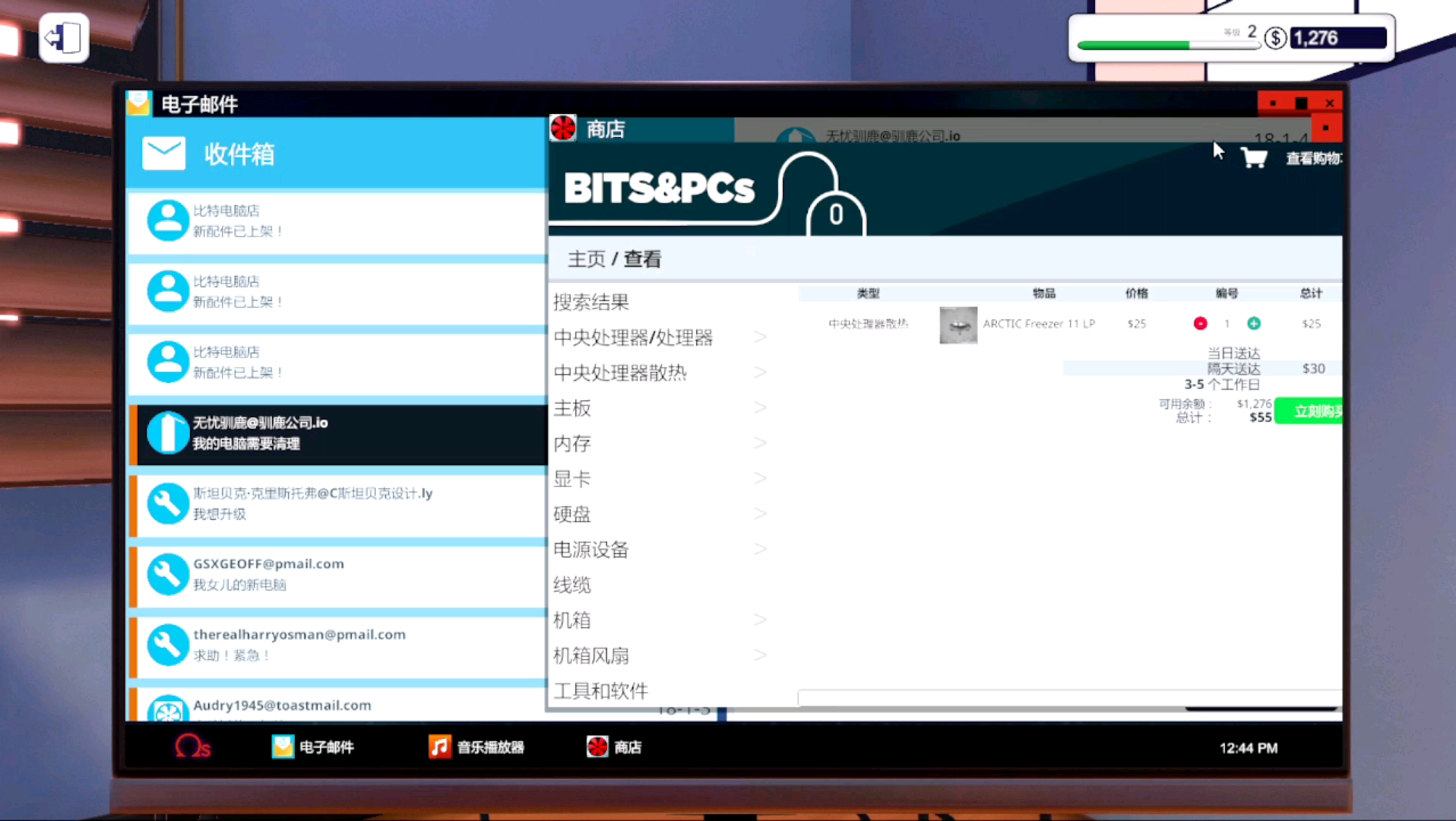Image resolution: width=1456 pixels, height=821 pixels.
Task: Open the shopping cart icon in shop header
Action: (x=1253, y=158)
